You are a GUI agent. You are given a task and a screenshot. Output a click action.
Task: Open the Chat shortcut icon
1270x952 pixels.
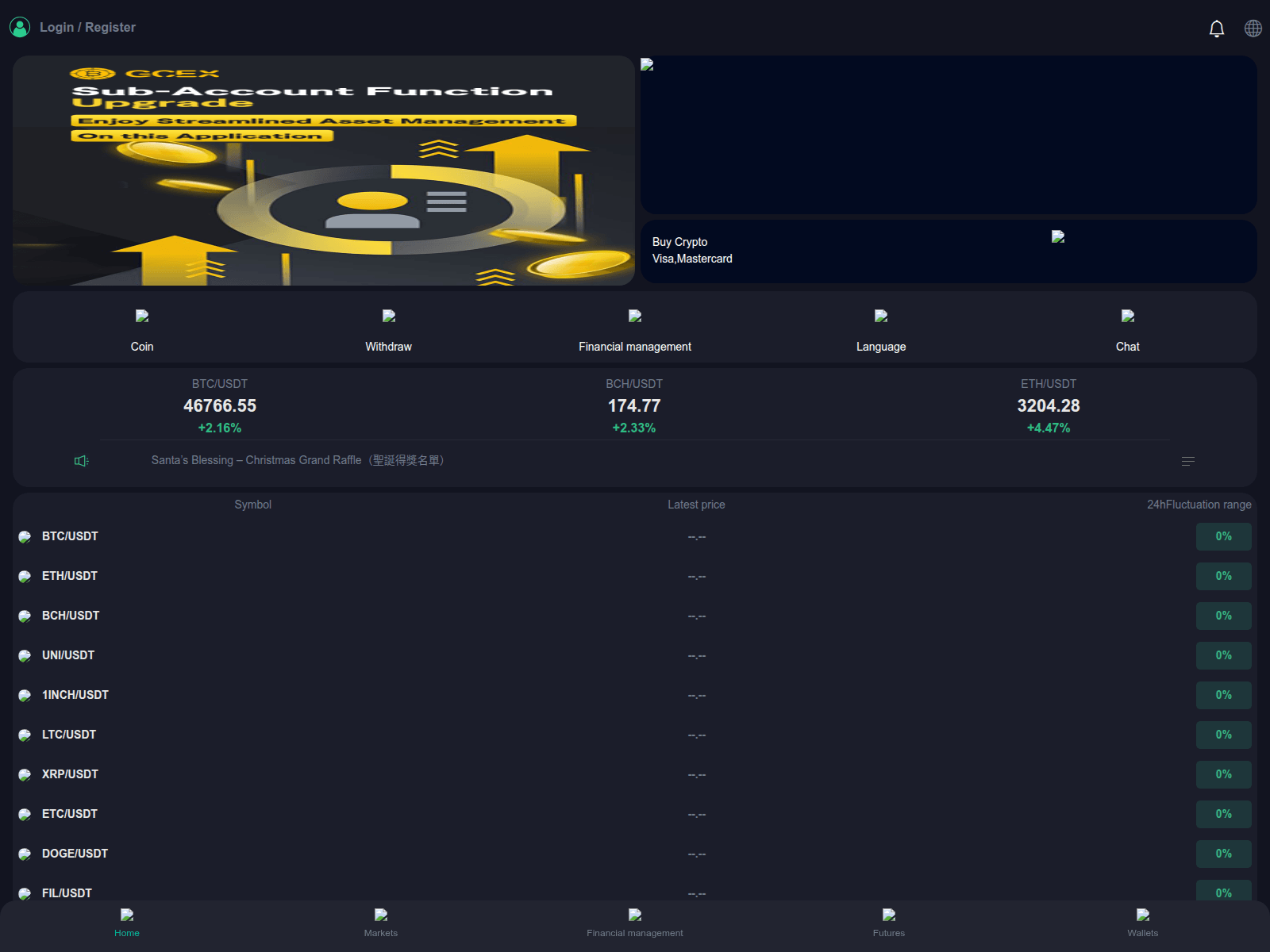[x=1127, y=317]
